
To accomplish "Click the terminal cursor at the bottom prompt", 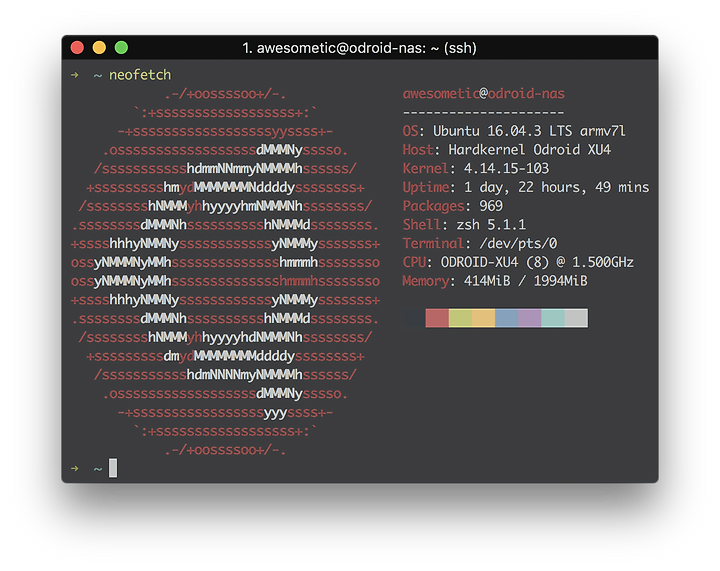I will pos(113,468).
